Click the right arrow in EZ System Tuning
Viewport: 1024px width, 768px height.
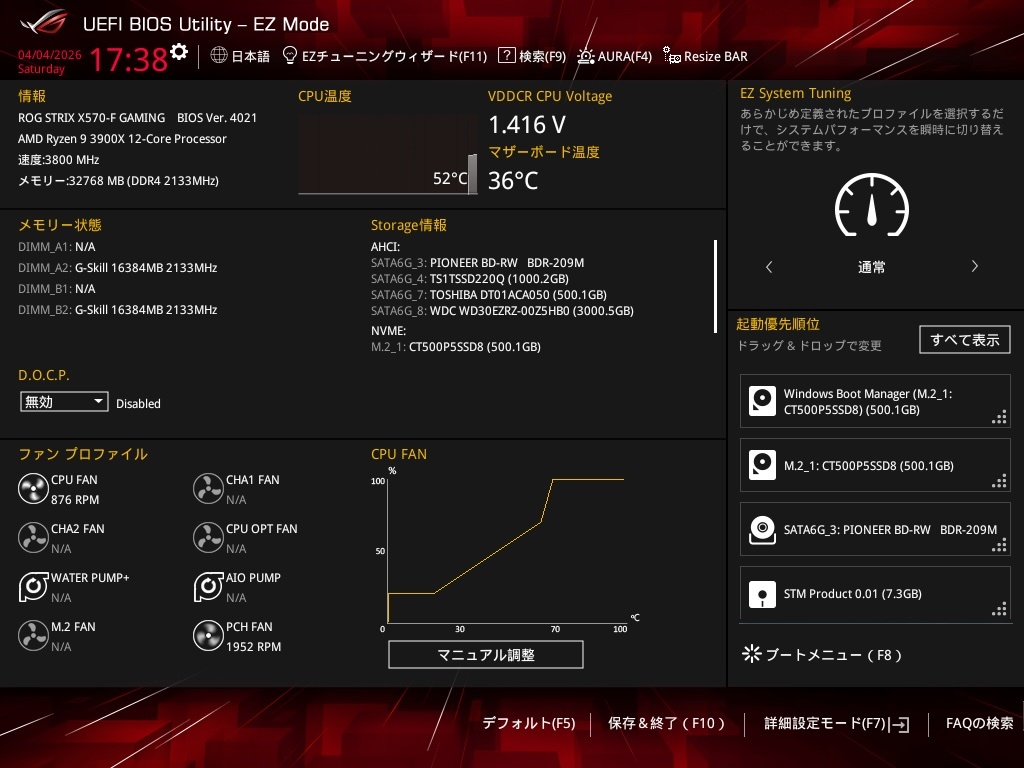pos(974,267)
